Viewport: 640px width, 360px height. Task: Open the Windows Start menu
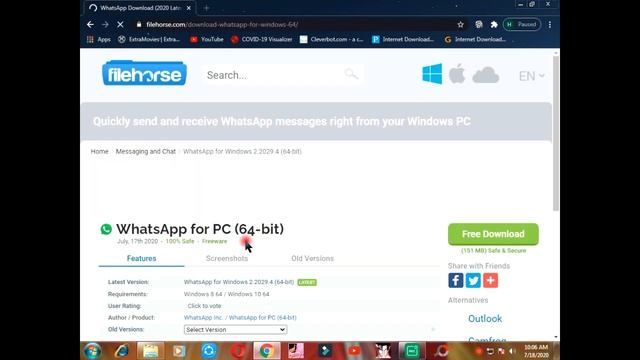click(x=93, y=351)
